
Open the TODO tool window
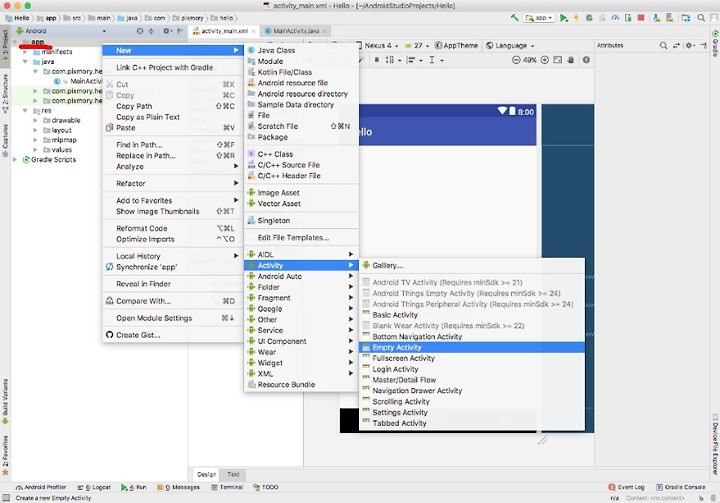266,487
